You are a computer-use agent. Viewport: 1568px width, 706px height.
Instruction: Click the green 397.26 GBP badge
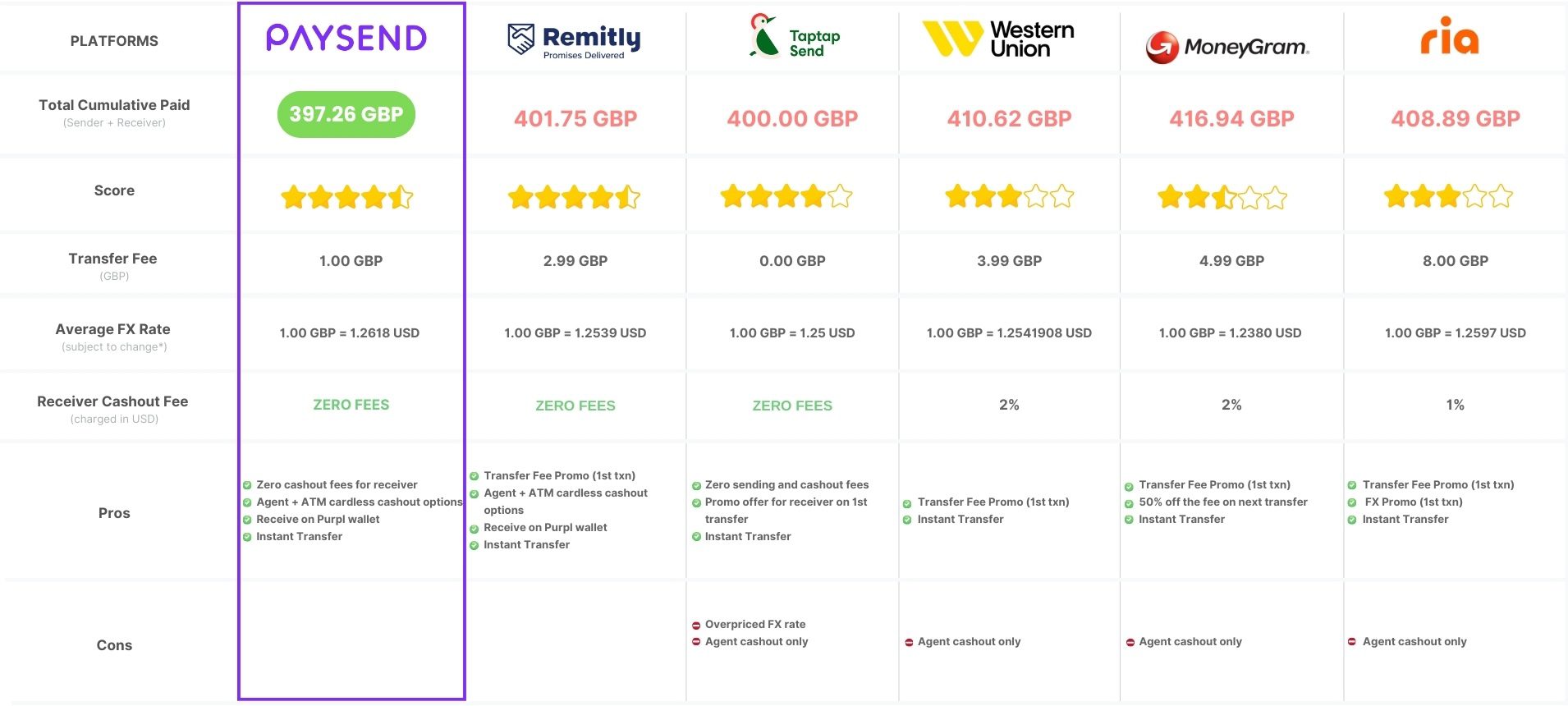[346, 114]
